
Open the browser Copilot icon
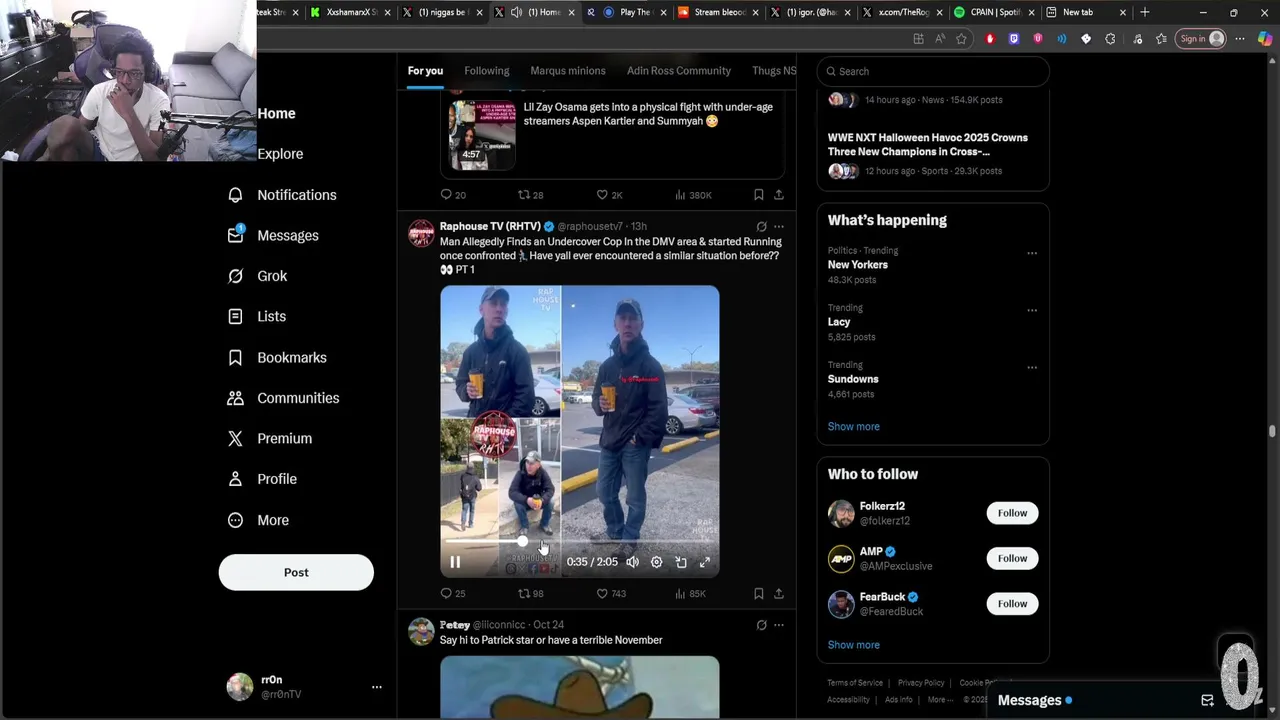click(1267, 39)
